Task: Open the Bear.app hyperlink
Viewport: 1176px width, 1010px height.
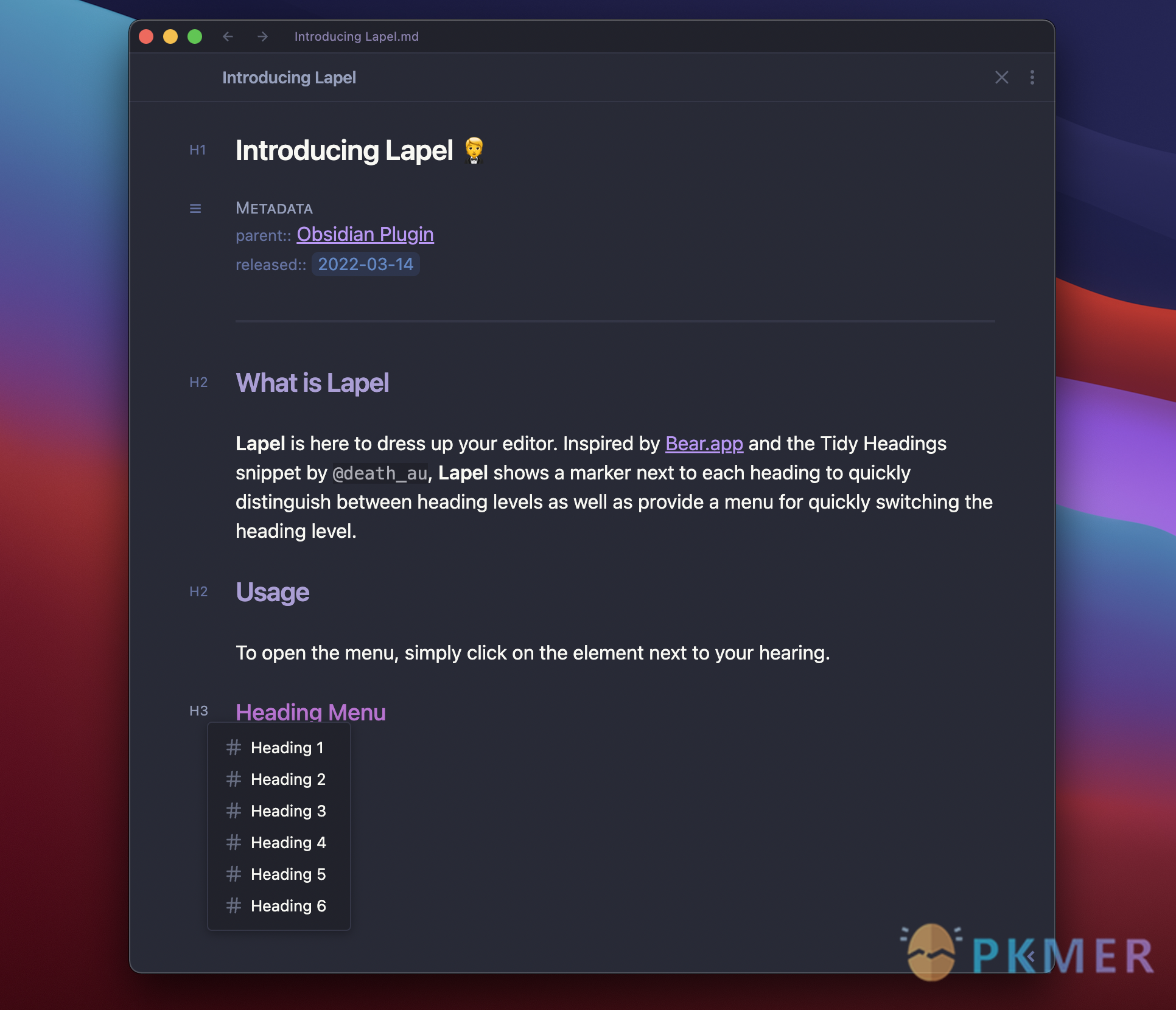Action: [x=704, y=443]
